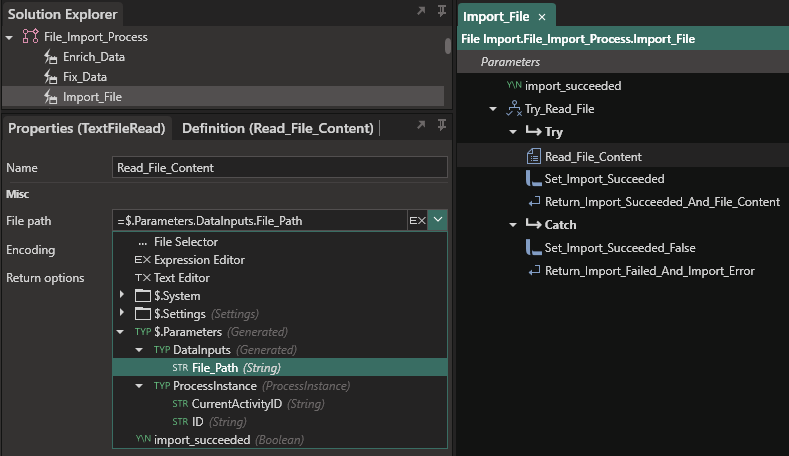Click the Solution Explorer panel title
789x456 pixels.
62,14
